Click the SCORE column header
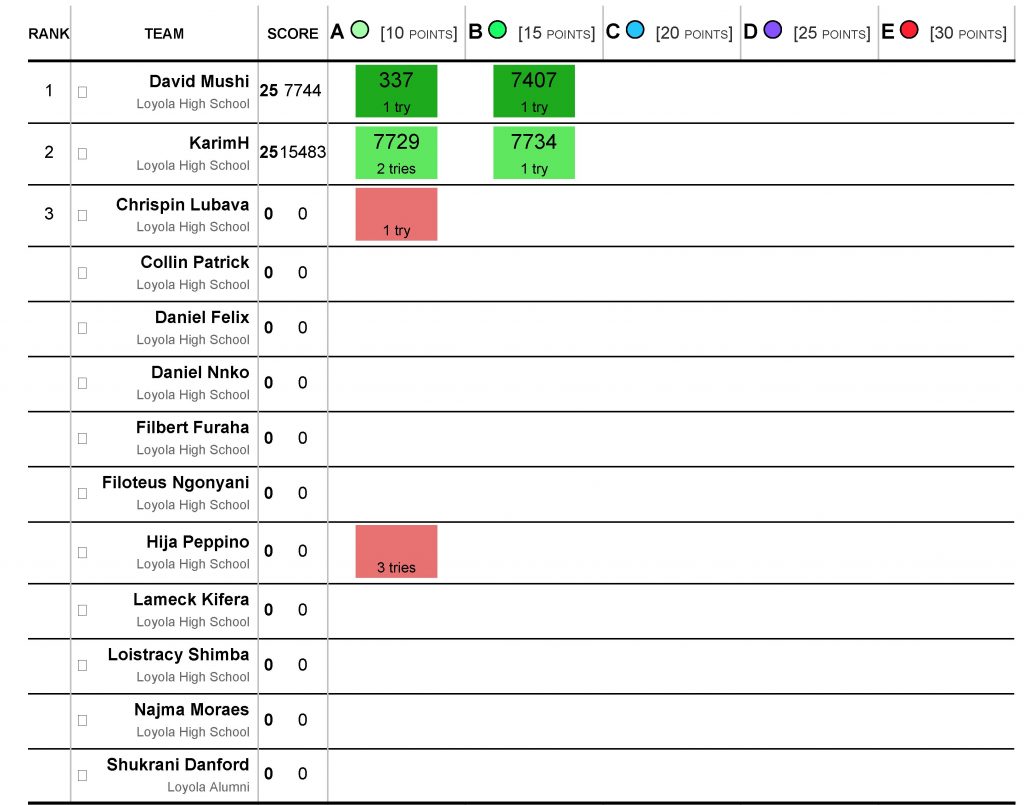Viewport: 1024px width, 805px height. [293, 34]
